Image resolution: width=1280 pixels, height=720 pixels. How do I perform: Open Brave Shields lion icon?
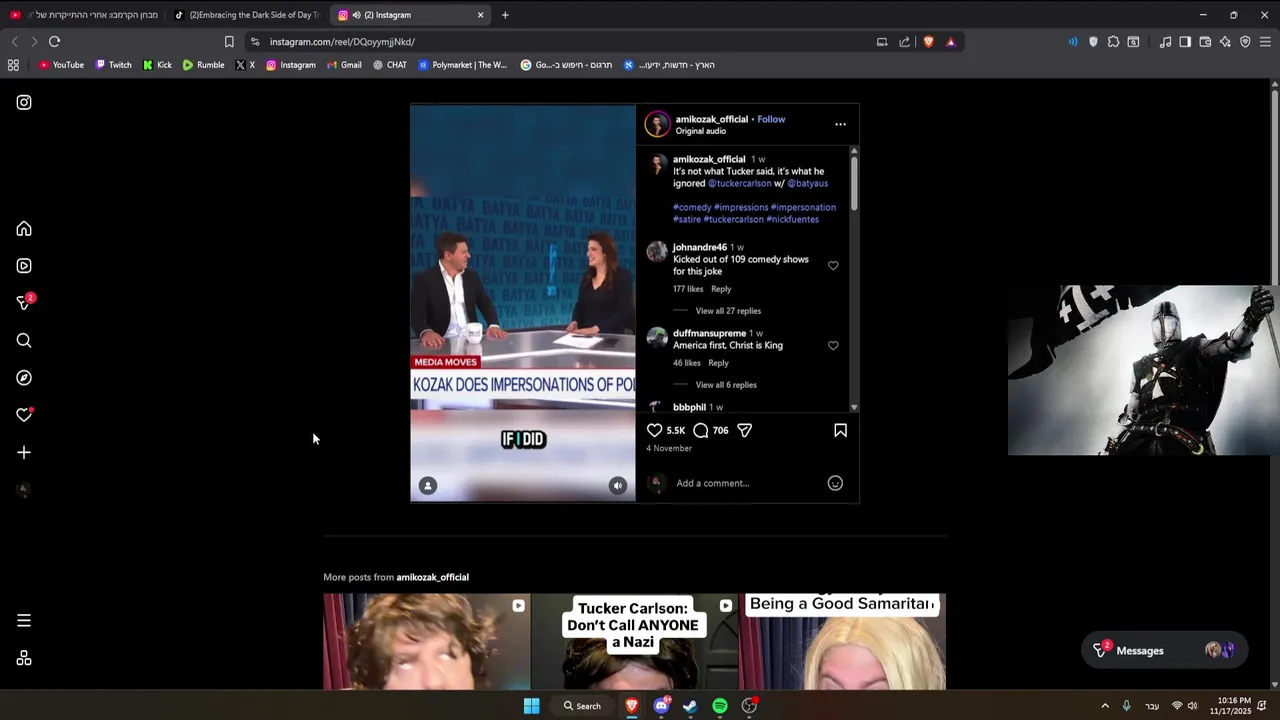(928, 42)
